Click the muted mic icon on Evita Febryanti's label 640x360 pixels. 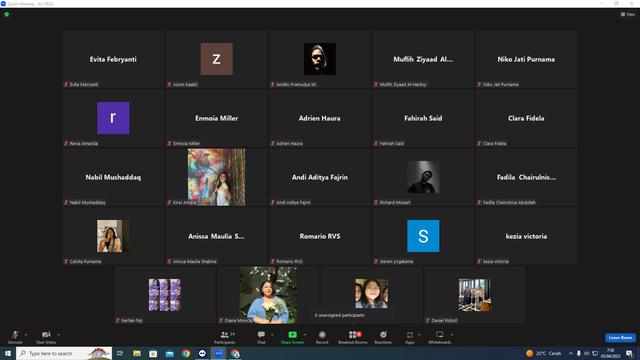(66, 84)
